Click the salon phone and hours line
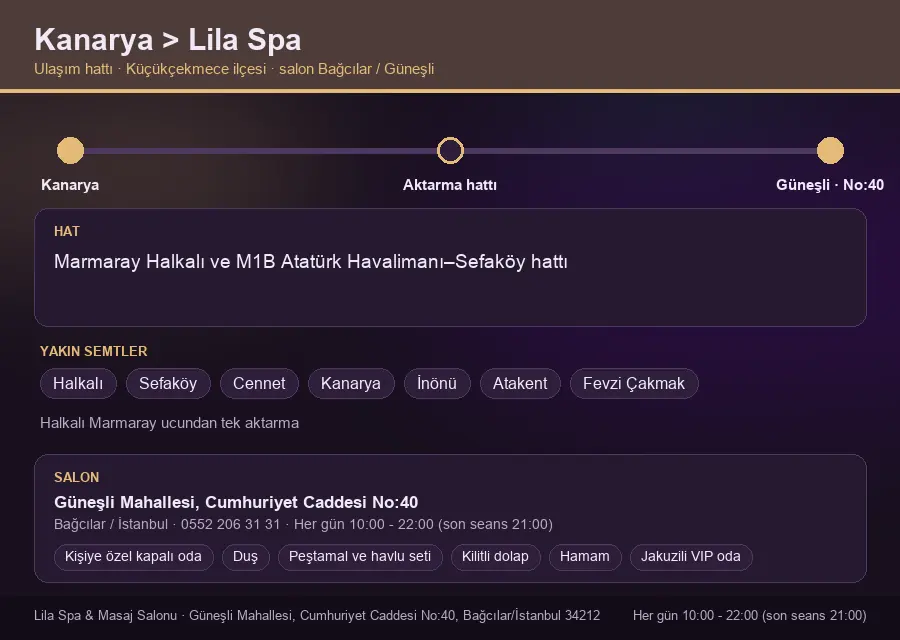 303,524
